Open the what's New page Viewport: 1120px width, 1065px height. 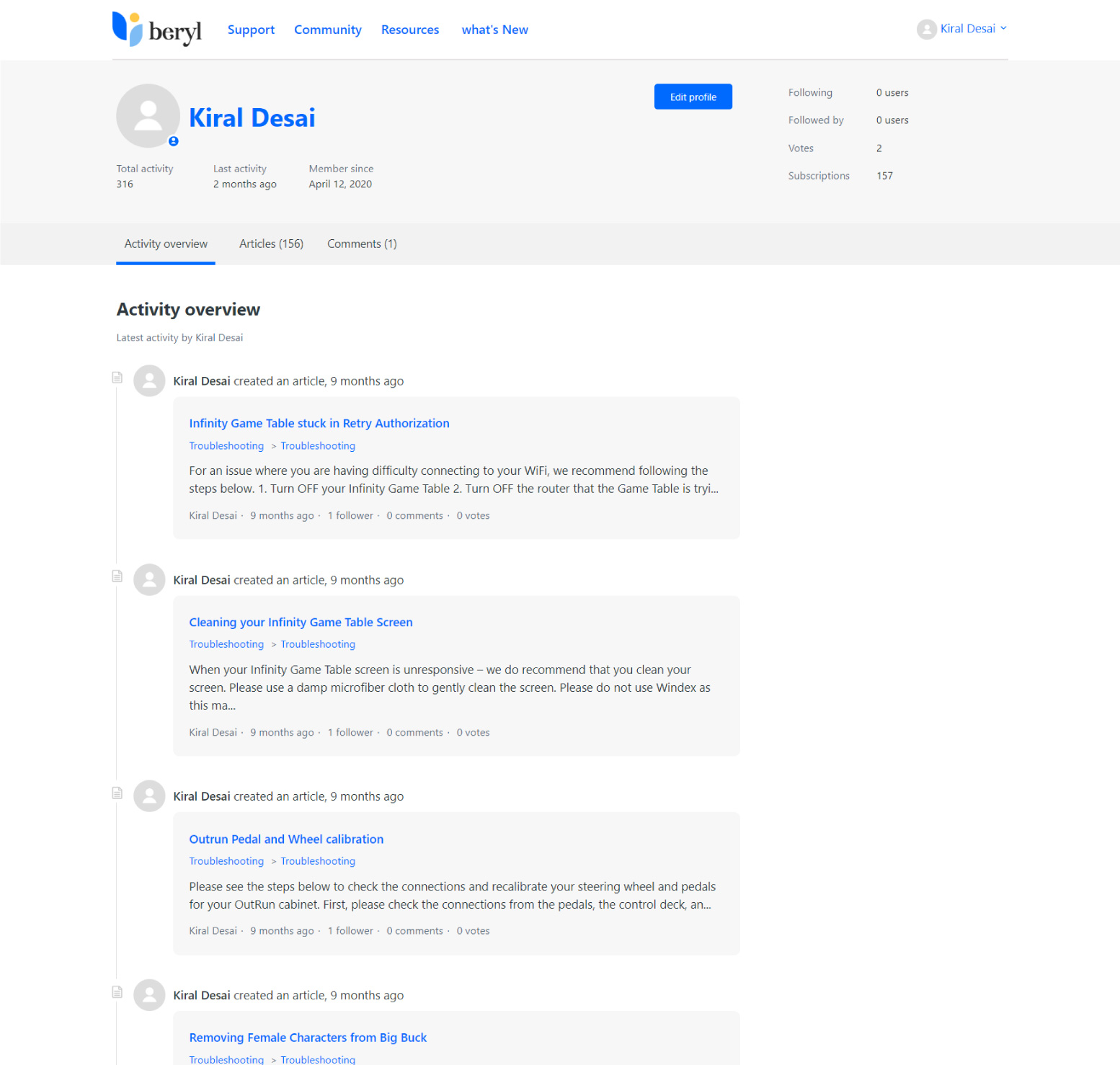pyautogui.click(x=494, y=30)
